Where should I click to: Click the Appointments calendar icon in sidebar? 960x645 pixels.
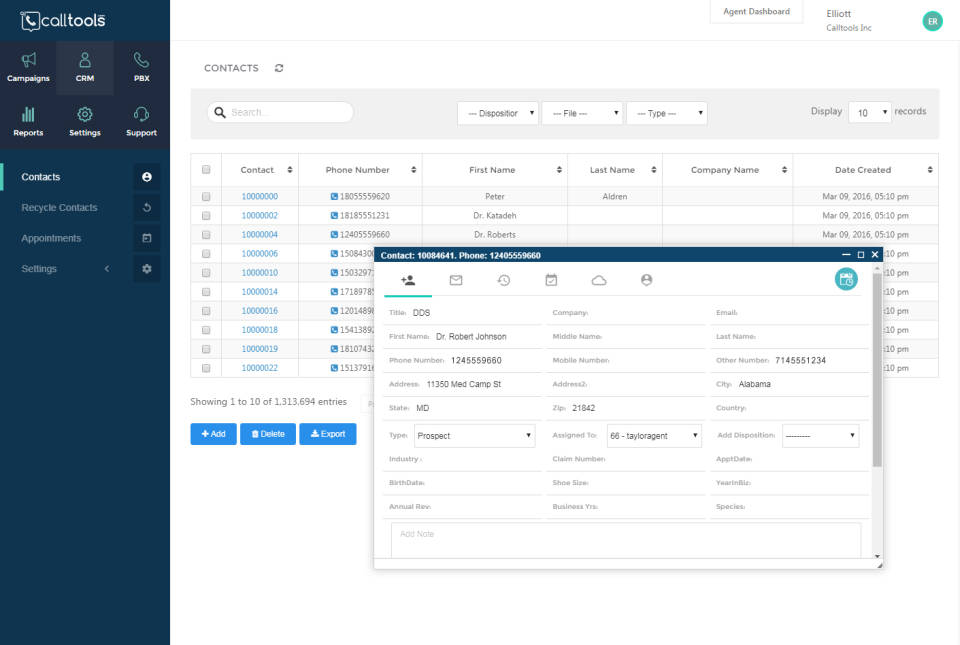point(146,238)
